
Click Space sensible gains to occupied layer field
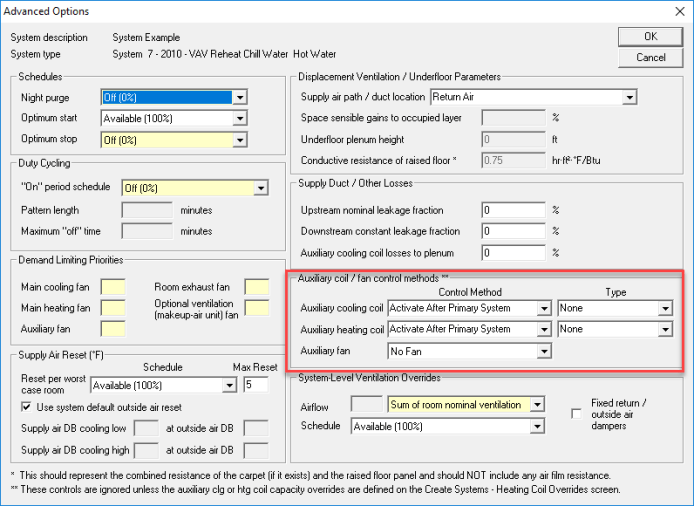point(513,118)
